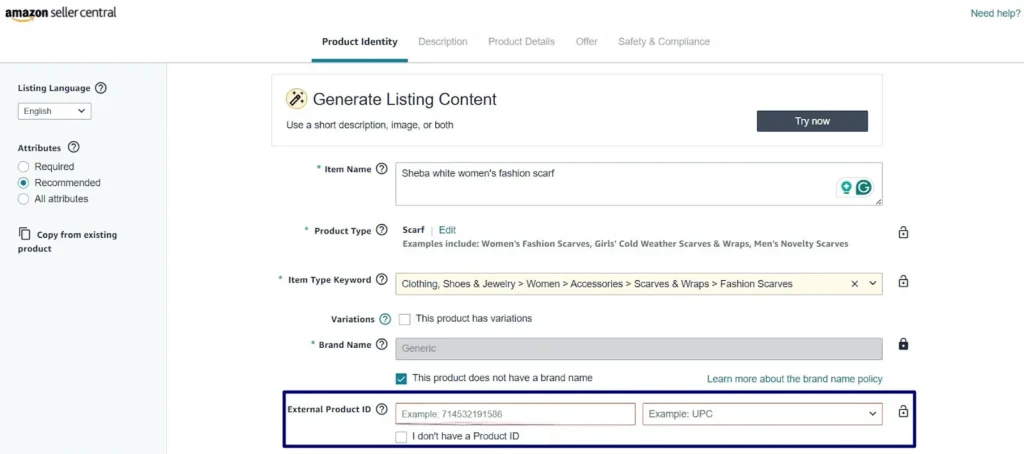The width and height of the screenshot is (1024, 454).
Task: Select the All attributes radio button
Action: coord(24,199)
